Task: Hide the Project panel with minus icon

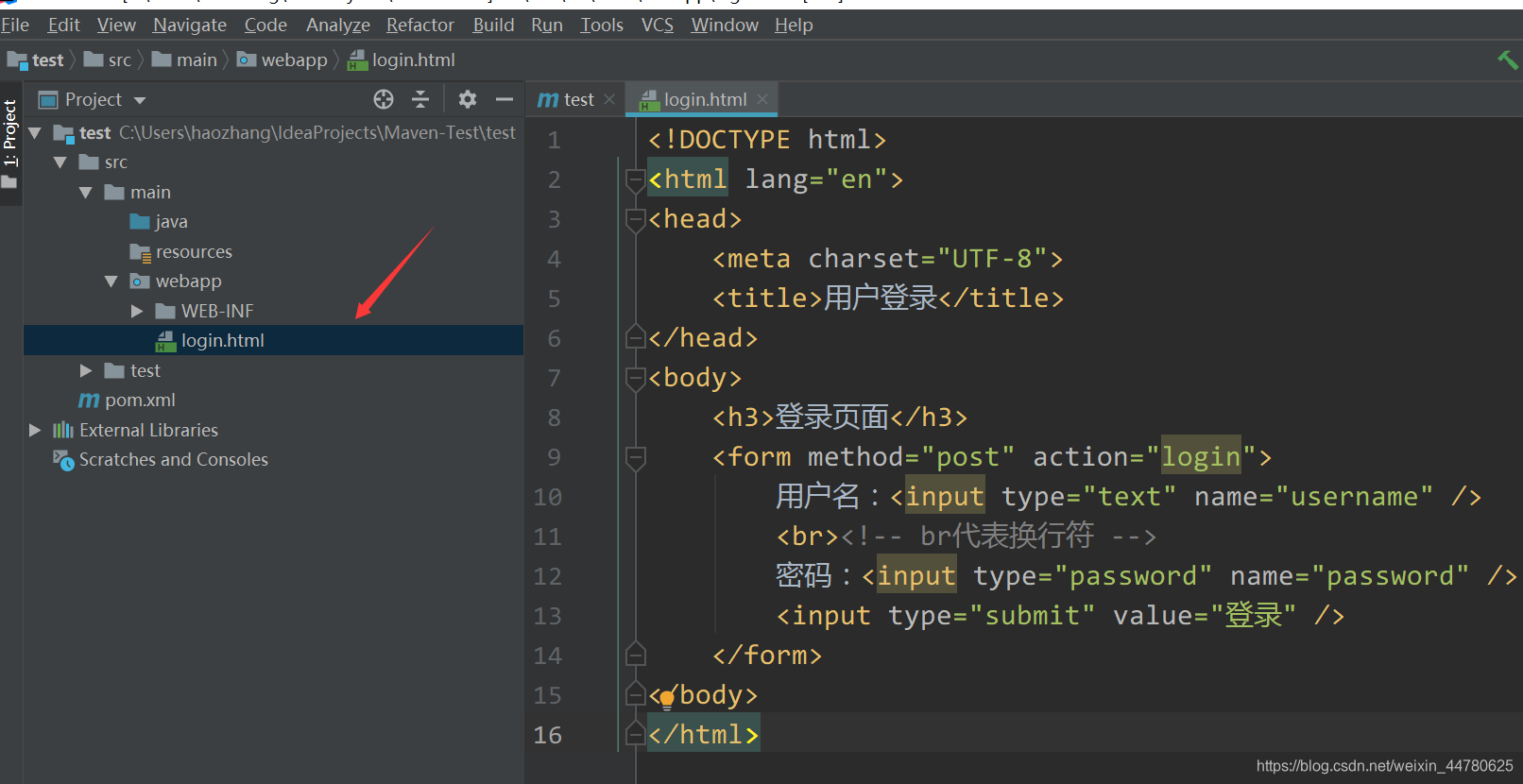Action: click(x=505, y=99)
